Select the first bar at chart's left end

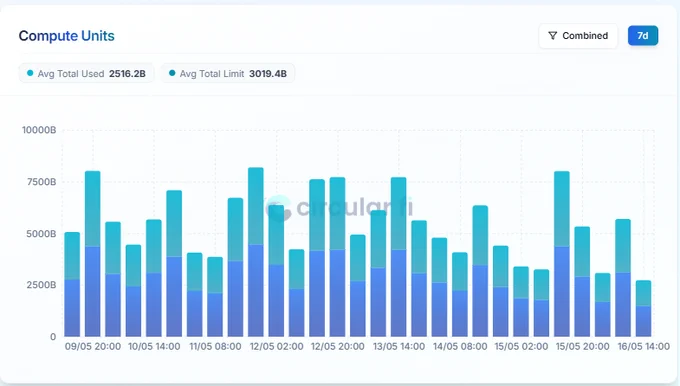72,285
